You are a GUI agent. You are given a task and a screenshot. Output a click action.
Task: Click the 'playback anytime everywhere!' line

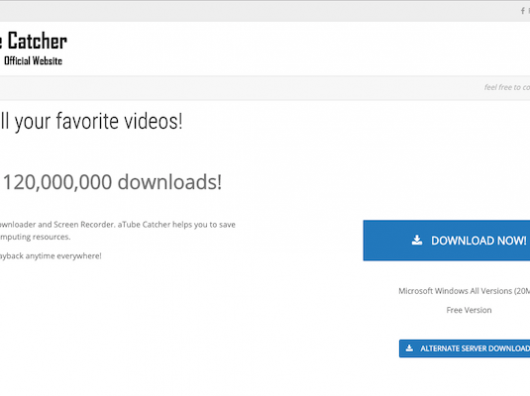51,256
